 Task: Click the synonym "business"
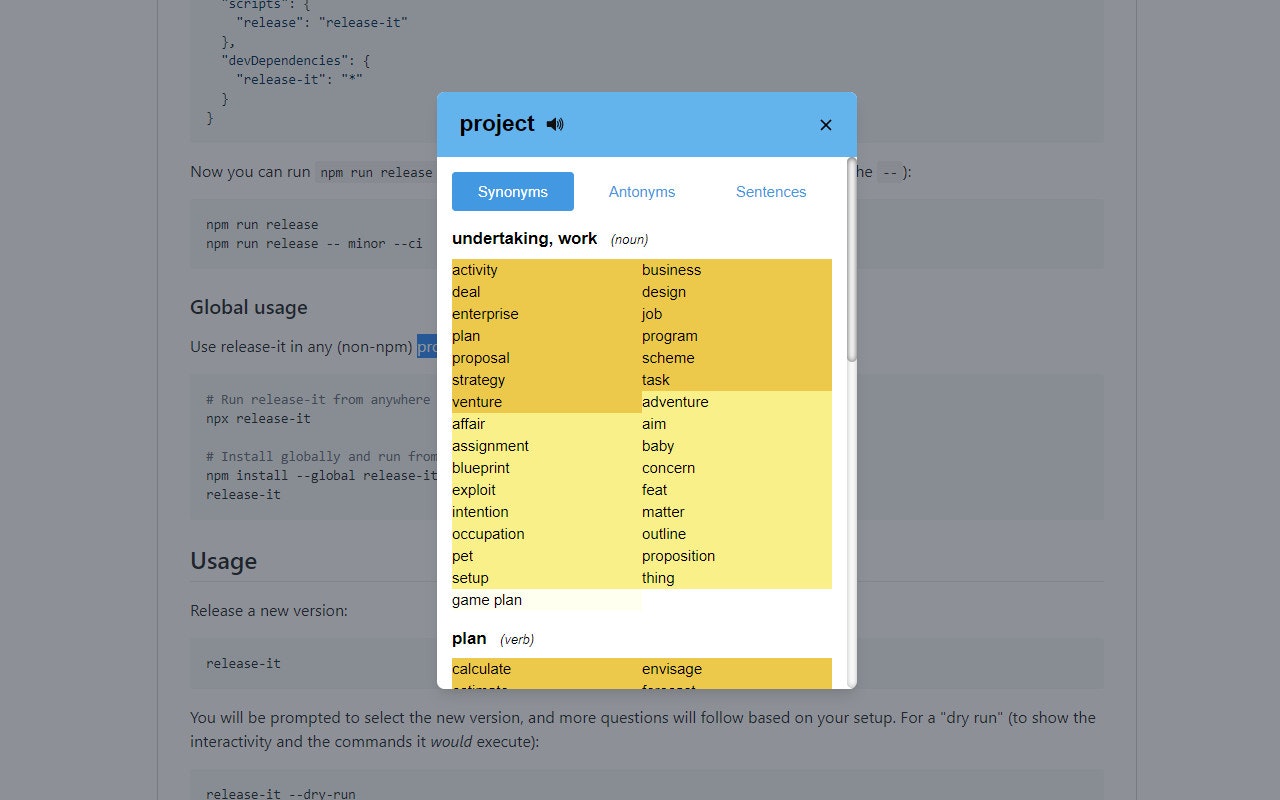[671, 270]
